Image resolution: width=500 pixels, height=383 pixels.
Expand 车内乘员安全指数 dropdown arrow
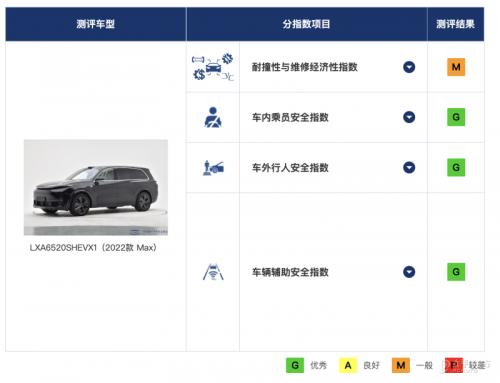coord(409,117)
